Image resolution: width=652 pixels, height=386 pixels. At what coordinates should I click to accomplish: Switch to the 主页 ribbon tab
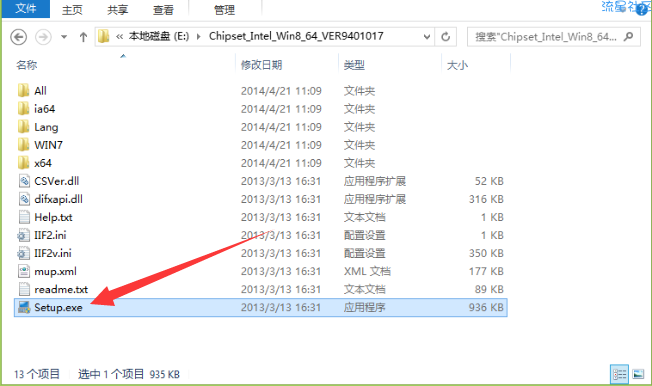tap(72, 10)
